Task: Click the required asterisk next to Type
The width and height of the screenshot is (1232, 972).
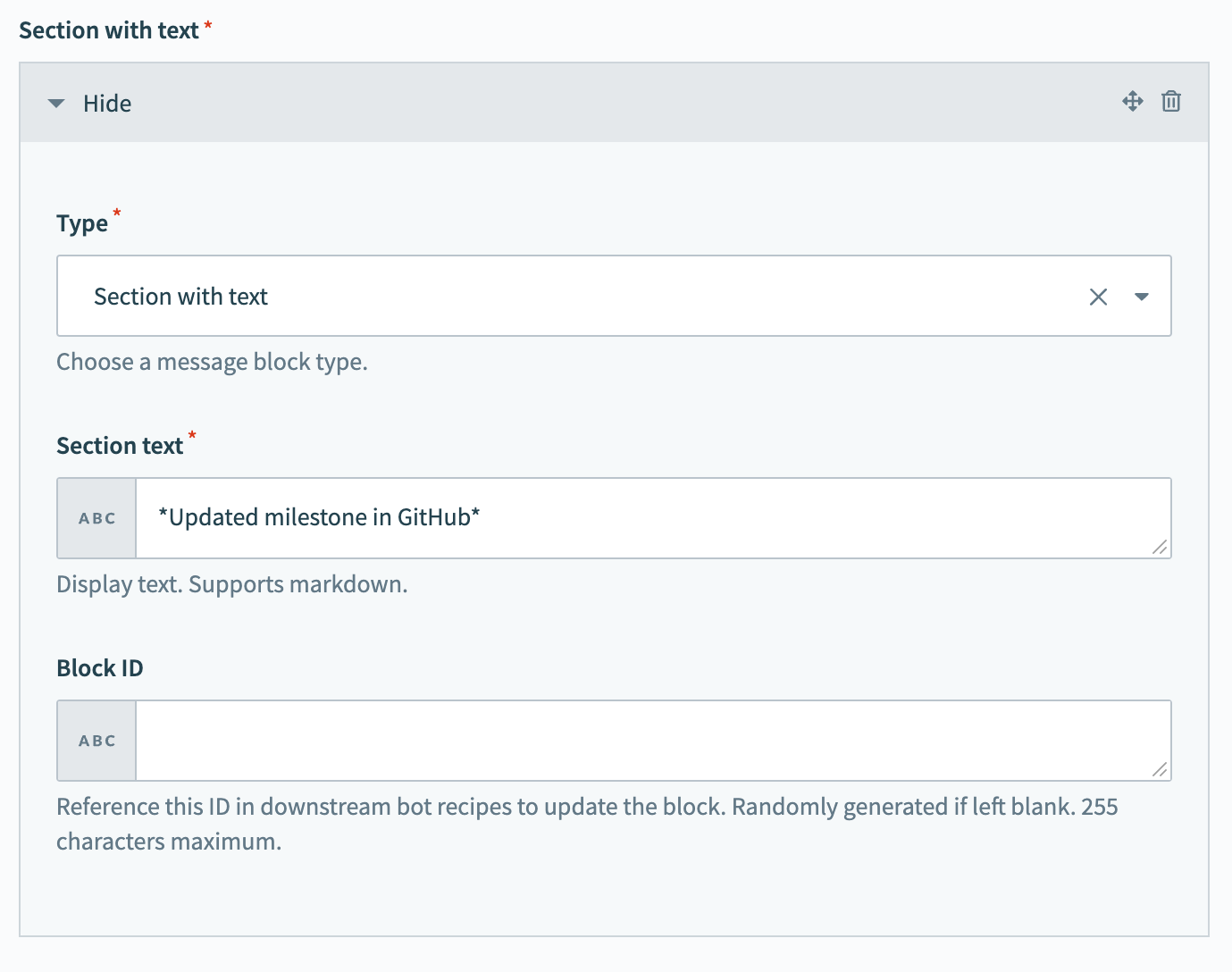Action: (x=116, y=214)
